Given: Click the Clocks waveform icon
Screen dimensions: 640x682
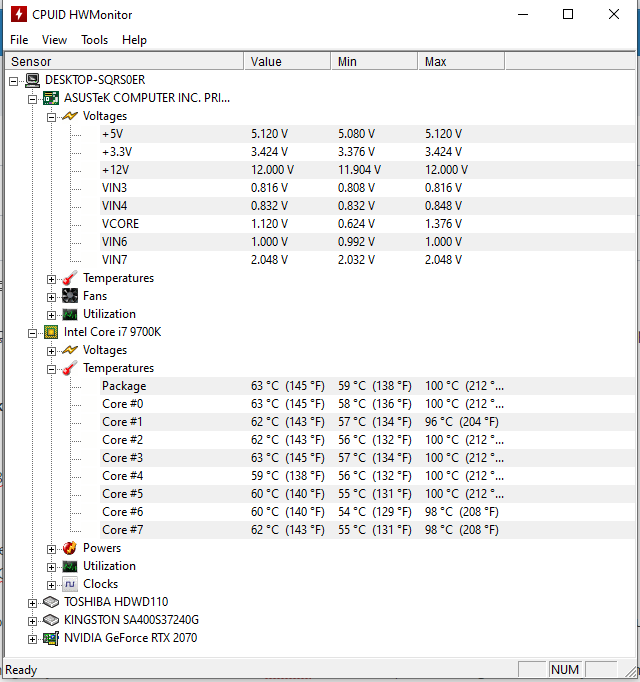Looking at the screenshot, I should pyautogui.click(x=70, y=584).
